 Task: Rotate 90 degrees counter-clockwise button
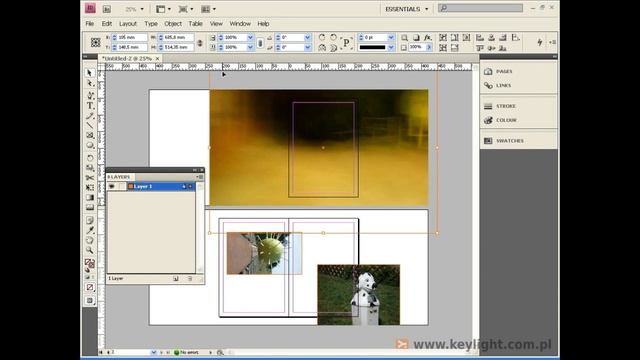(333, 37)
